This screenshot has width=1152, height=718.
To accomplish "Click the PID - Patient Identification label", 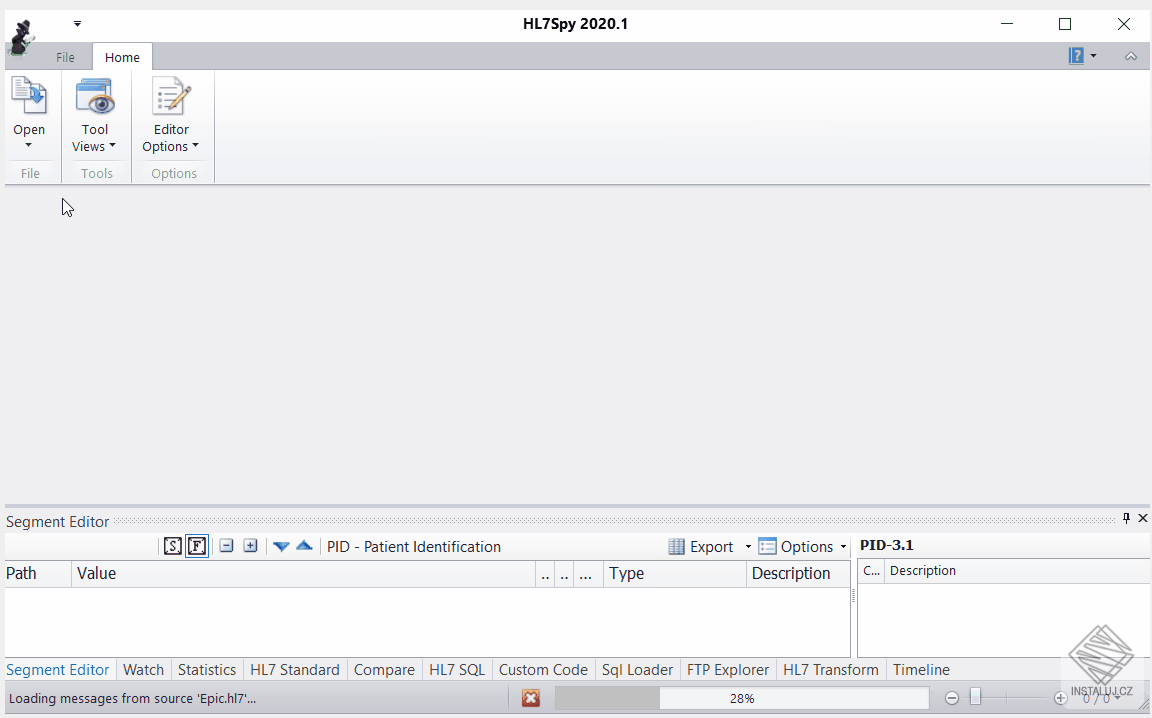I will 414,547.
